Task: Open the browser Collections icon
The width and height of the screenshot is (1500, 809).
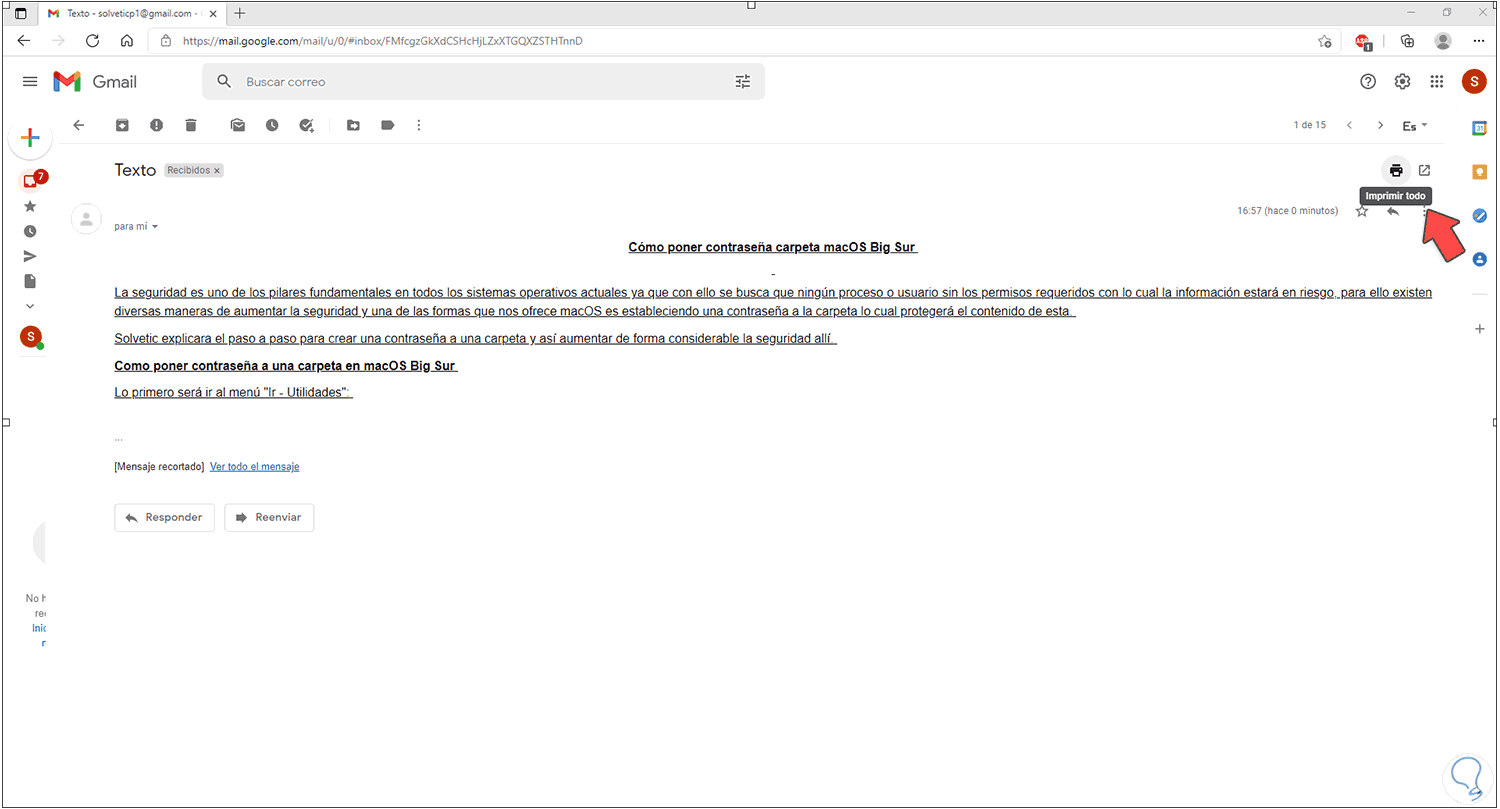Action: [x=1408, y=41]
